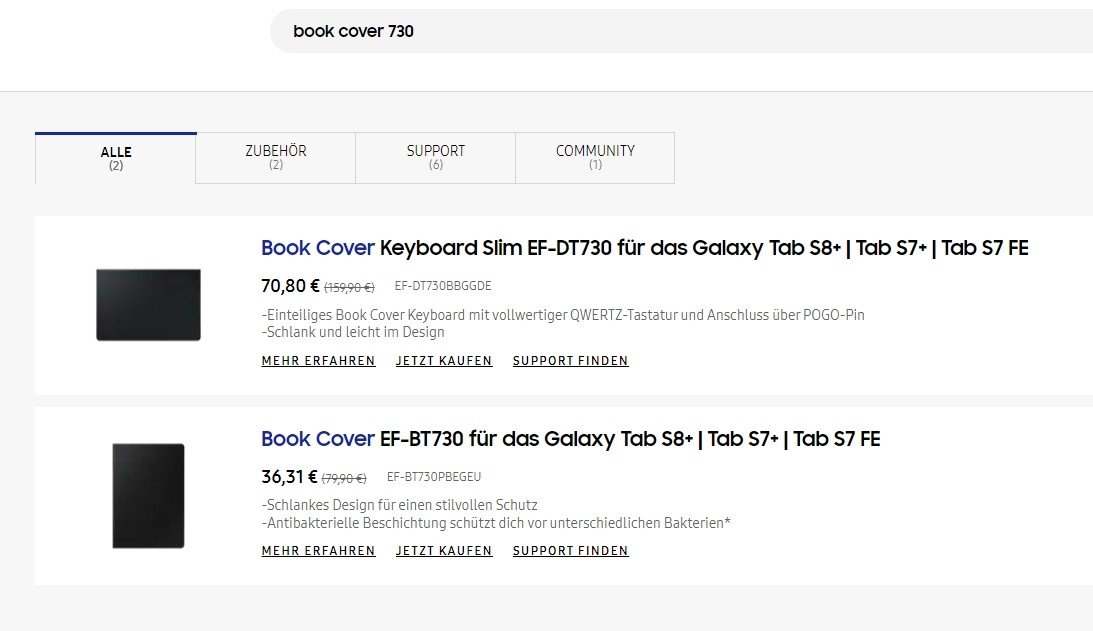Click the Book Cover EF-BT730 product image
This screenshot has width=1093, height=631.
[x=148, y=496]
